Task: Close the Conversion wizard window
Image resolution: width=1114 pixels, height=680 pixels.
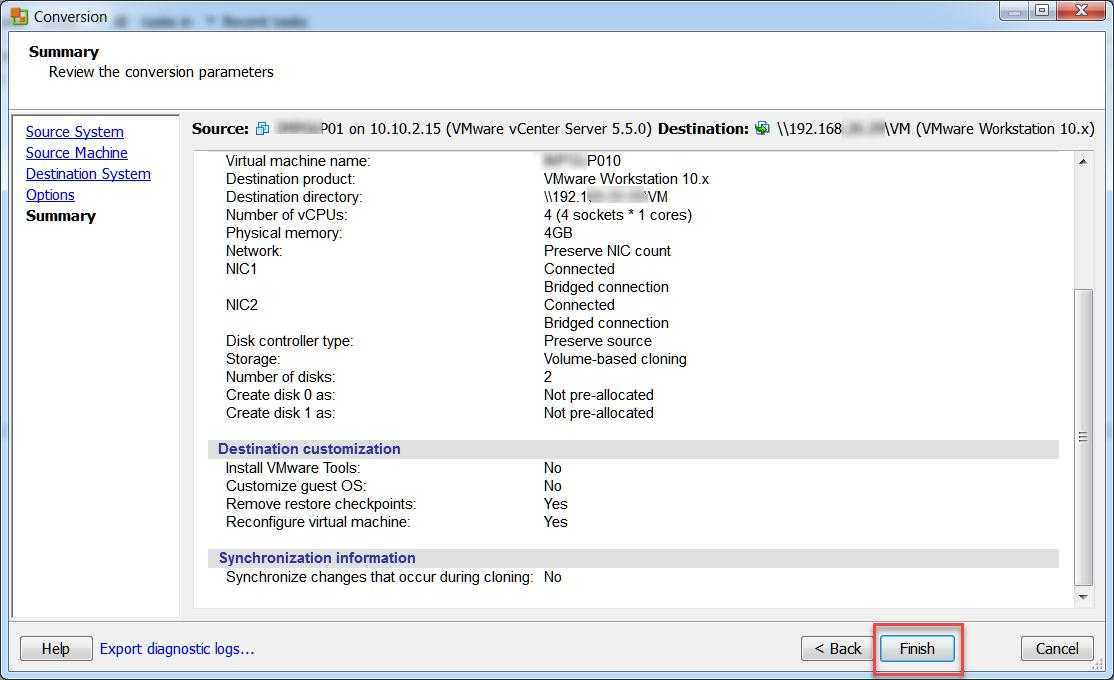Action: click(x=1079, y=11)
